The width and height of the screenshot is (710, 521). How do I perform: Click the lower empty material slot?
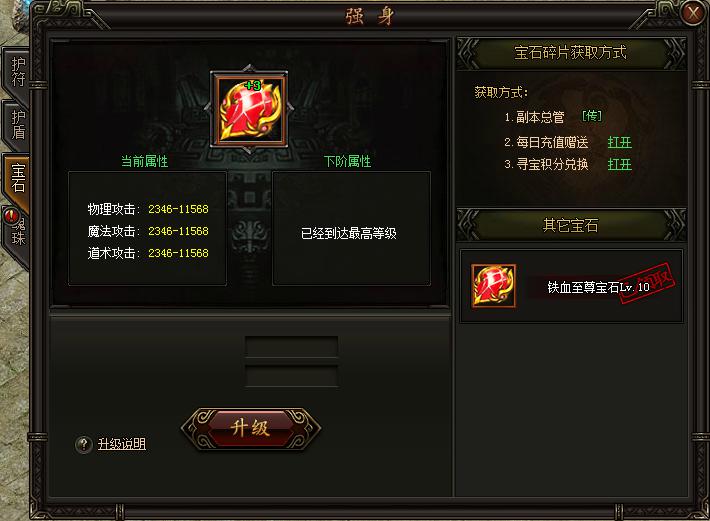point(292,376)
